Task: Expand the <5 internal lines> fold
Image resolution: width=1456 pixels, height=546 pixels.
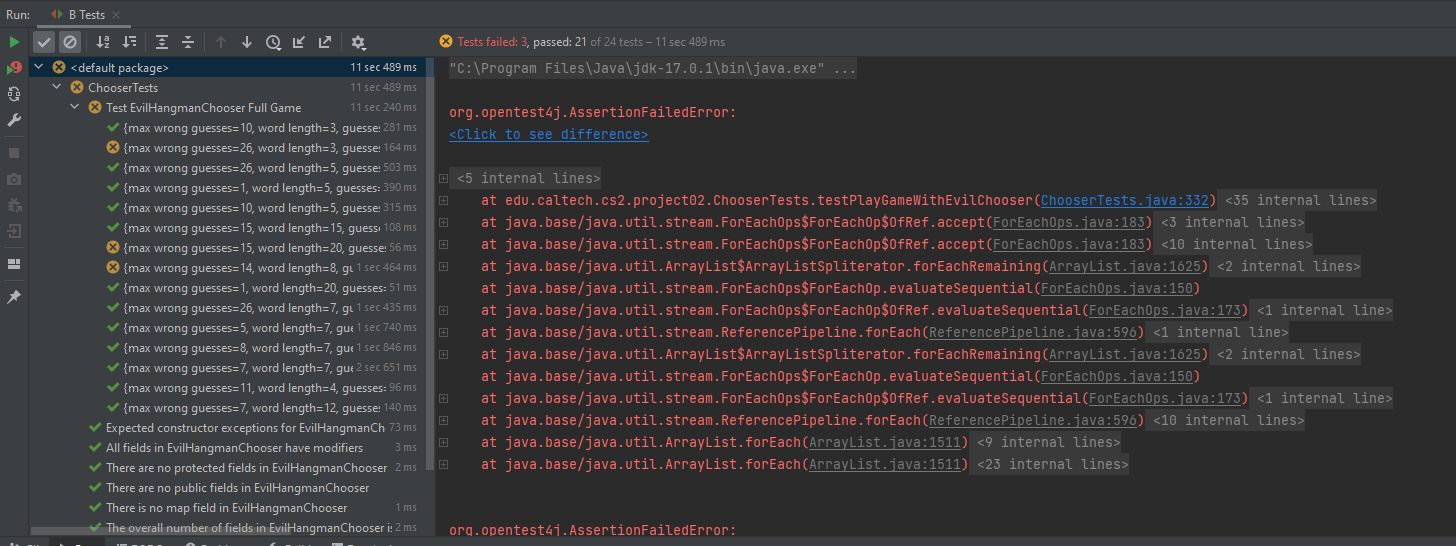Action: 443,179
